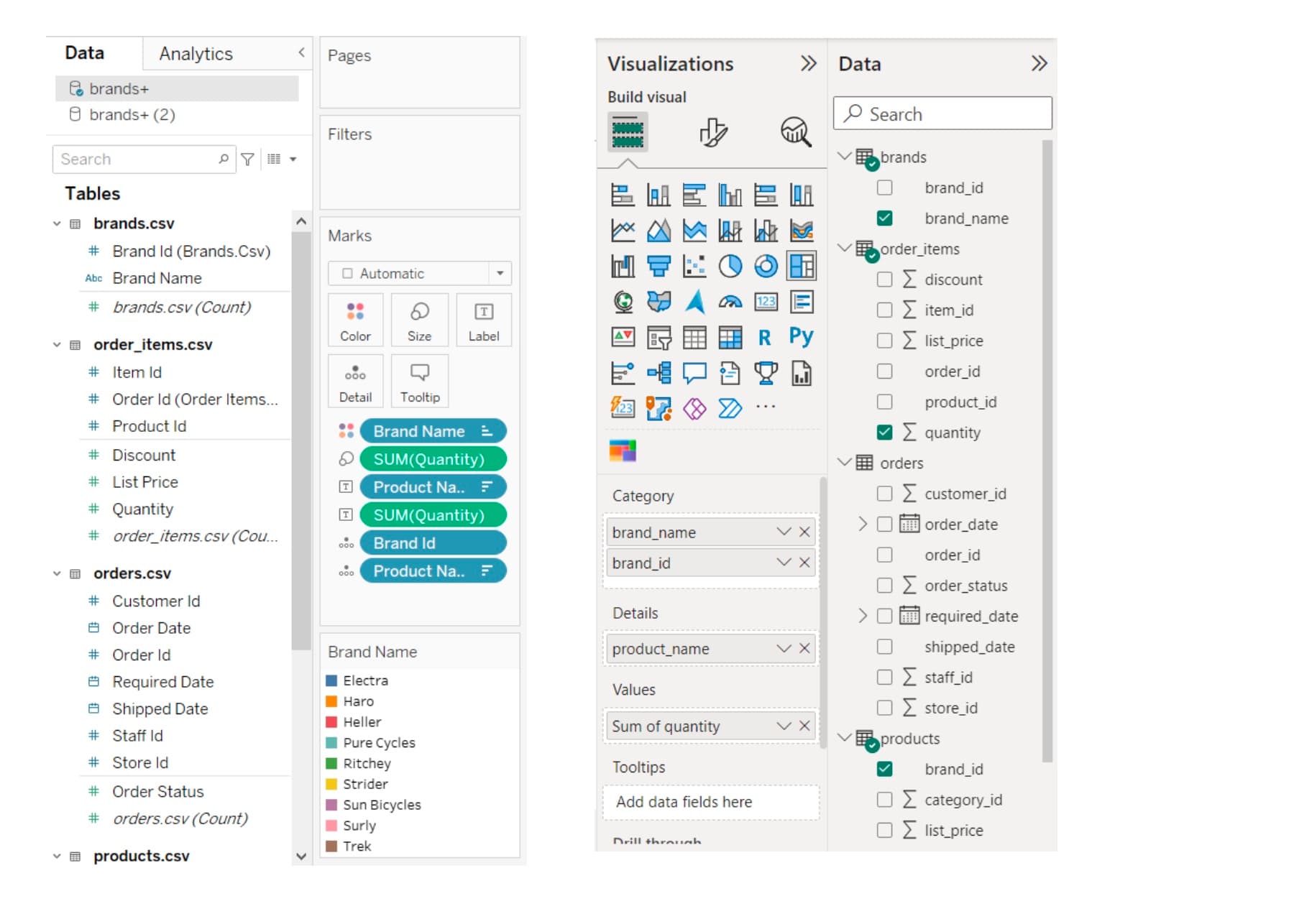Click the Tooltip marks card button
The height and width of the screenshot is (924, 1294).
419,382
